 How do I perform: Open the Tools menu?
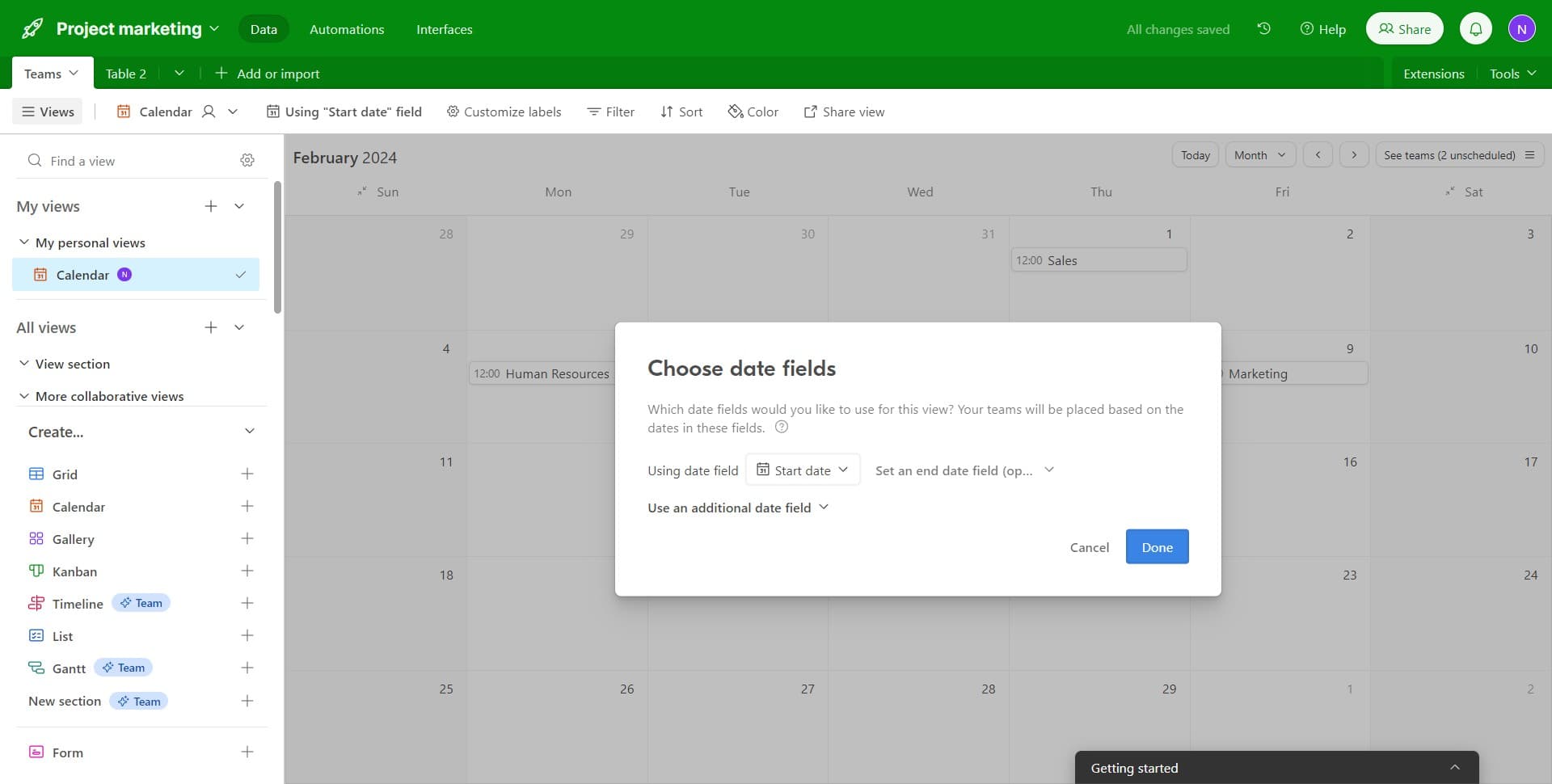click(x=1512, y=73)
